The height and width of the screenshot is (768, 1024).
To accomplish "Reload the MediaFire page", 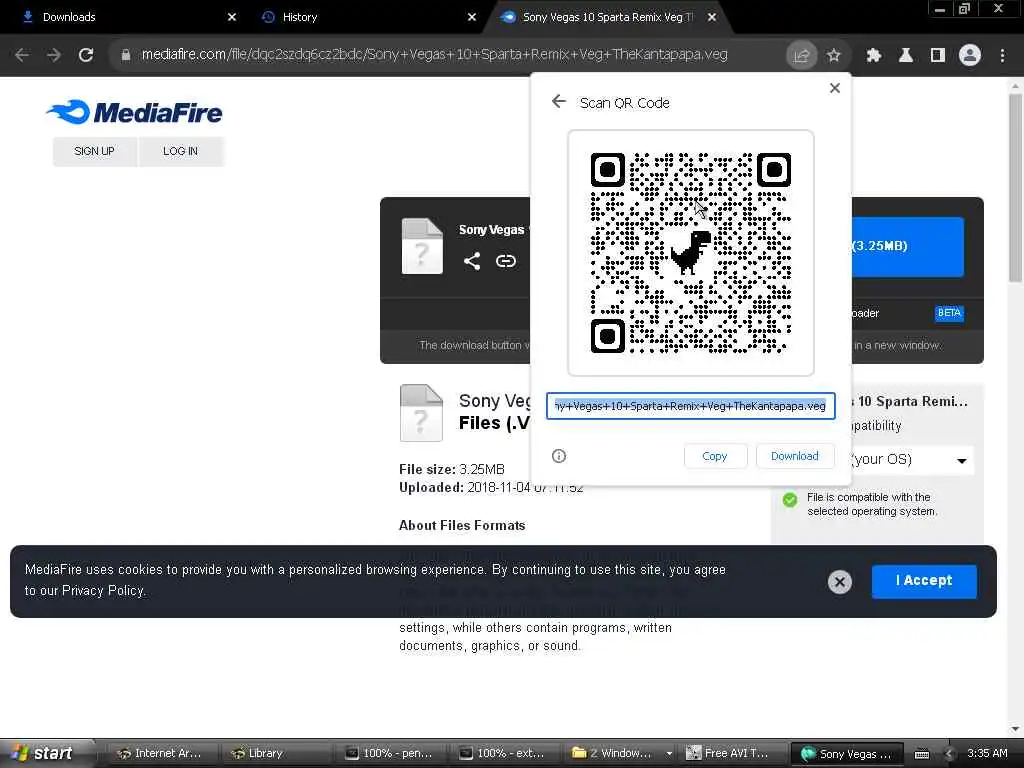I will [x=86, y=55].
